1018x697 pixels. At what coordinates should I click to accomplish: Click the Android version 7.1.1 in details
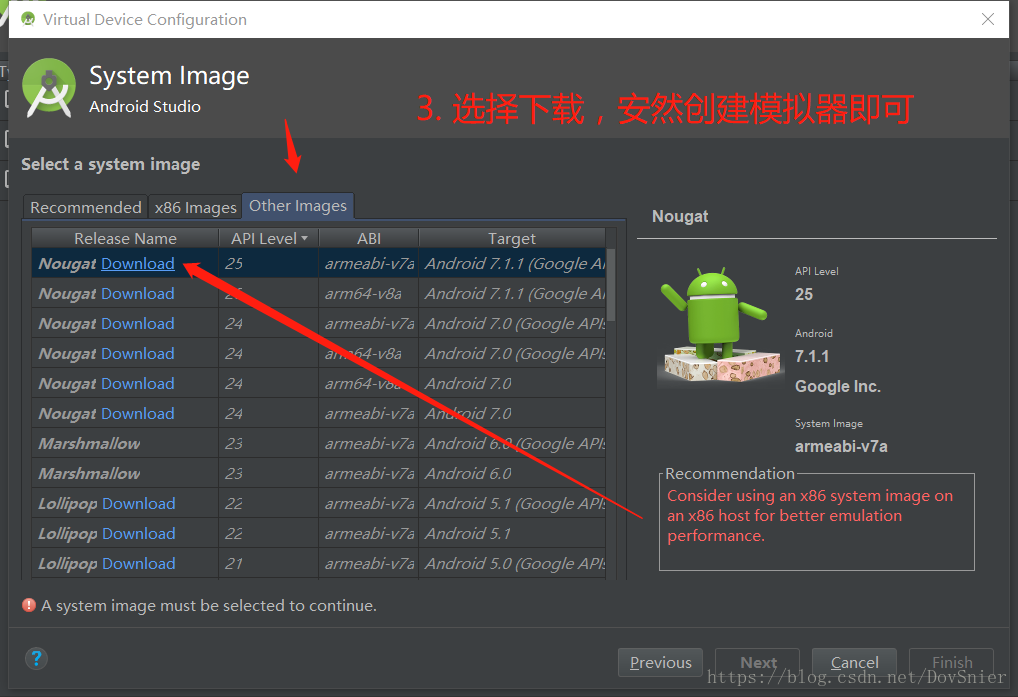812,356
